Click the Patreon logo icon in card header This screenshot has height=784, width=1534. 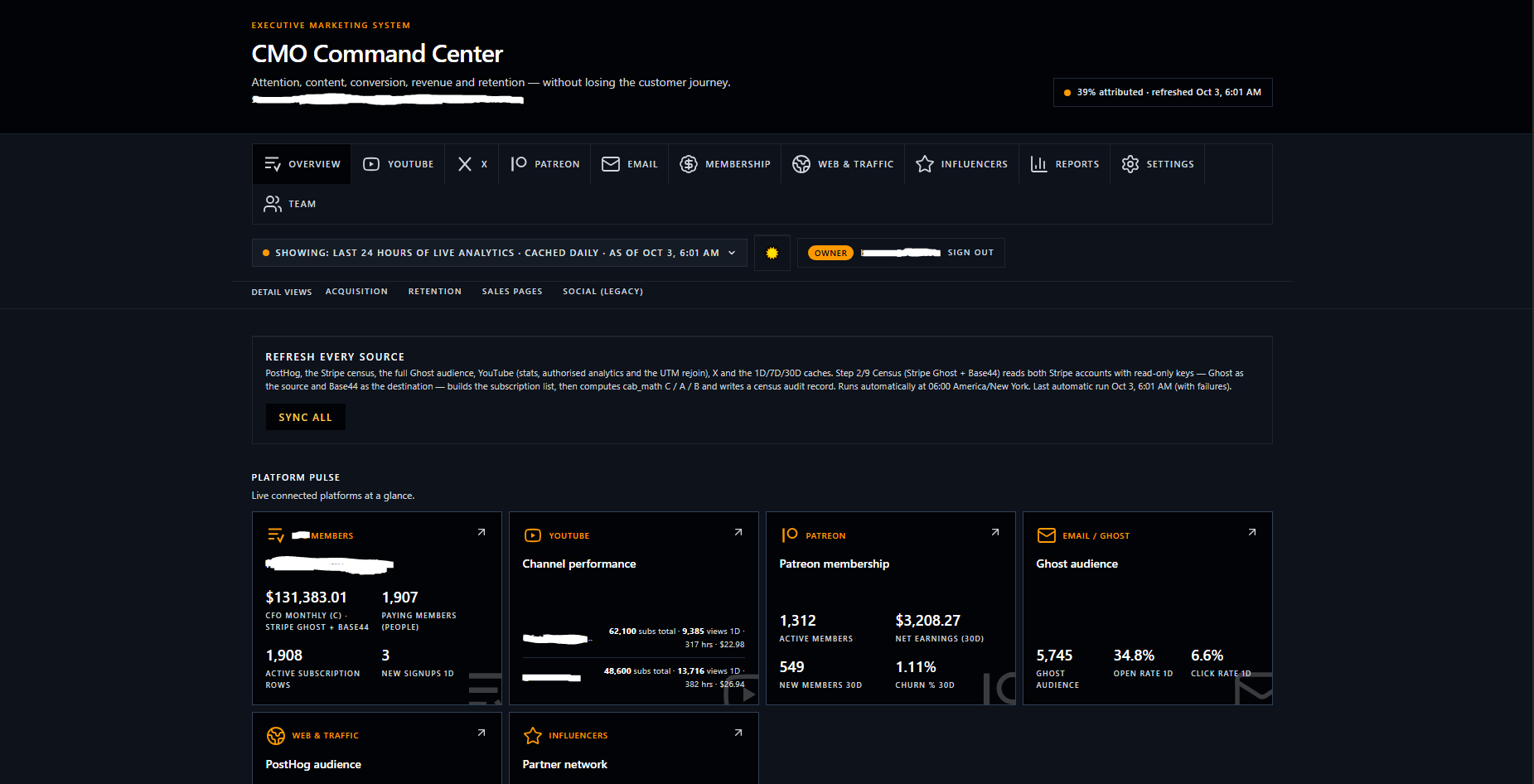click(x=790, y=535)
